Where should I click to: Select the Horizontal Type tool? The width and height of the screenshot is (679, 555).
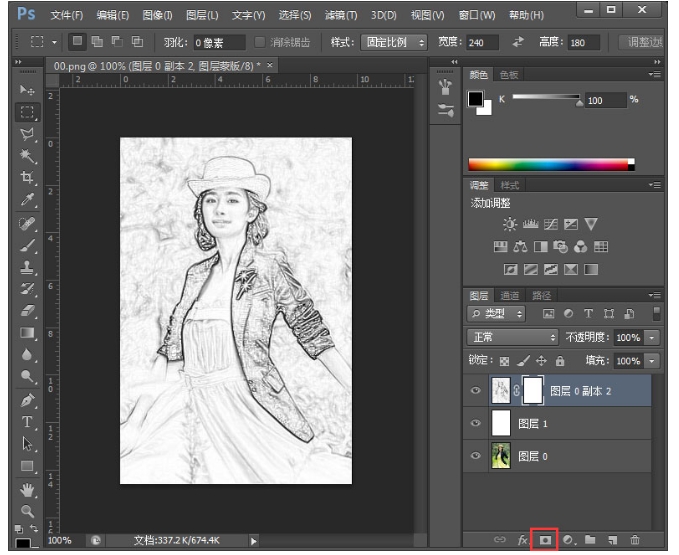(x=27, y=421)
